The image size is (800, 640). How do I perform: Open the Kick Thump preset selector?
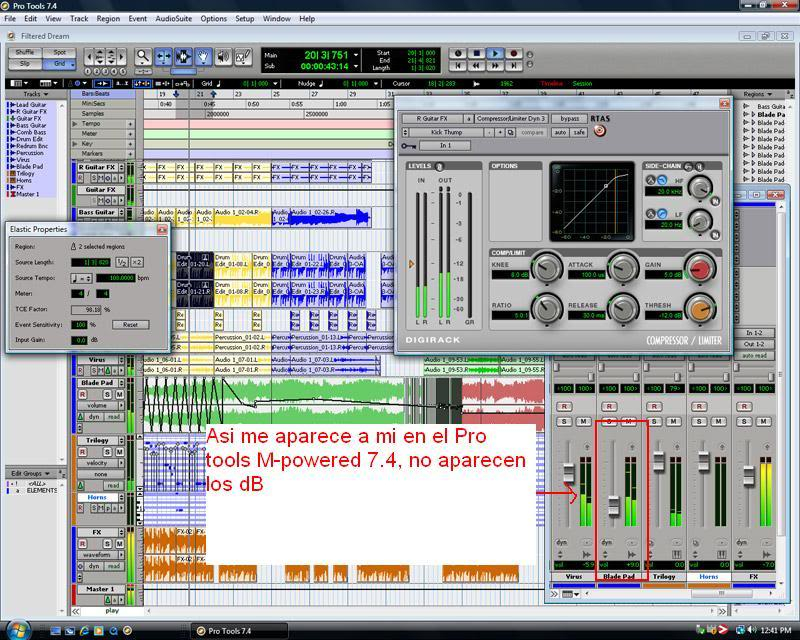pos(446,132)
